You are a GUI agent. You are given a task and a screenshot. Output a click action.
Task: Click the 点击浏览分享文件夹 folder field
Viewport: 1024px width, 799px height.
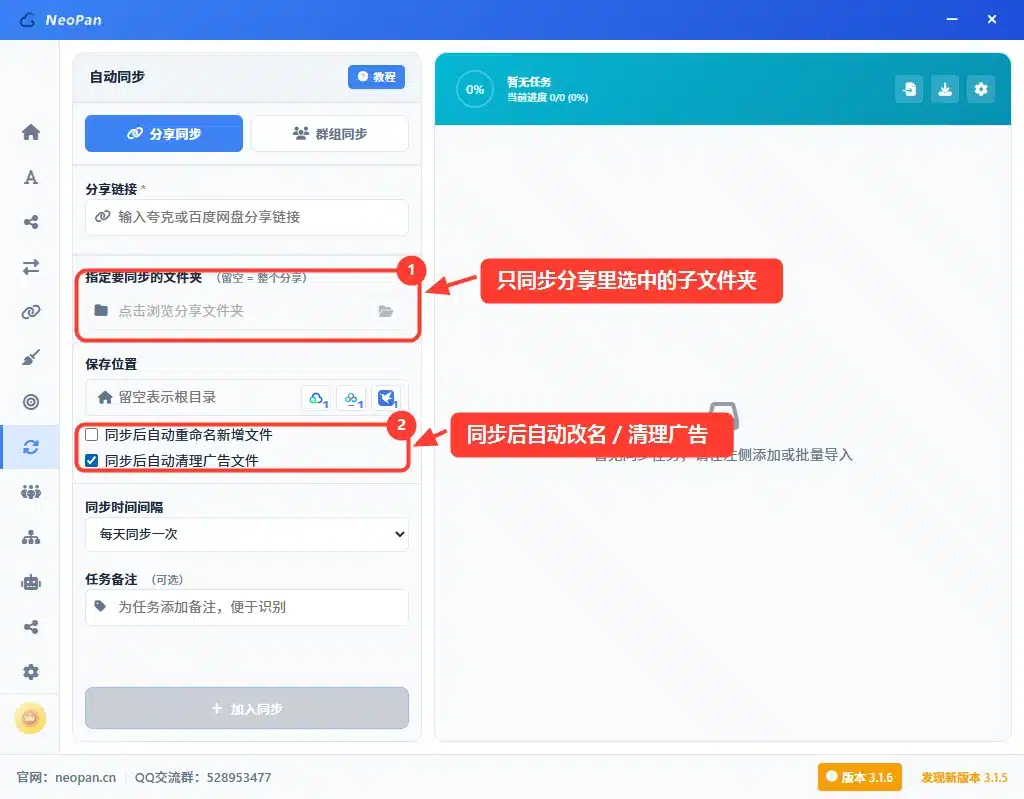(247, 311)
